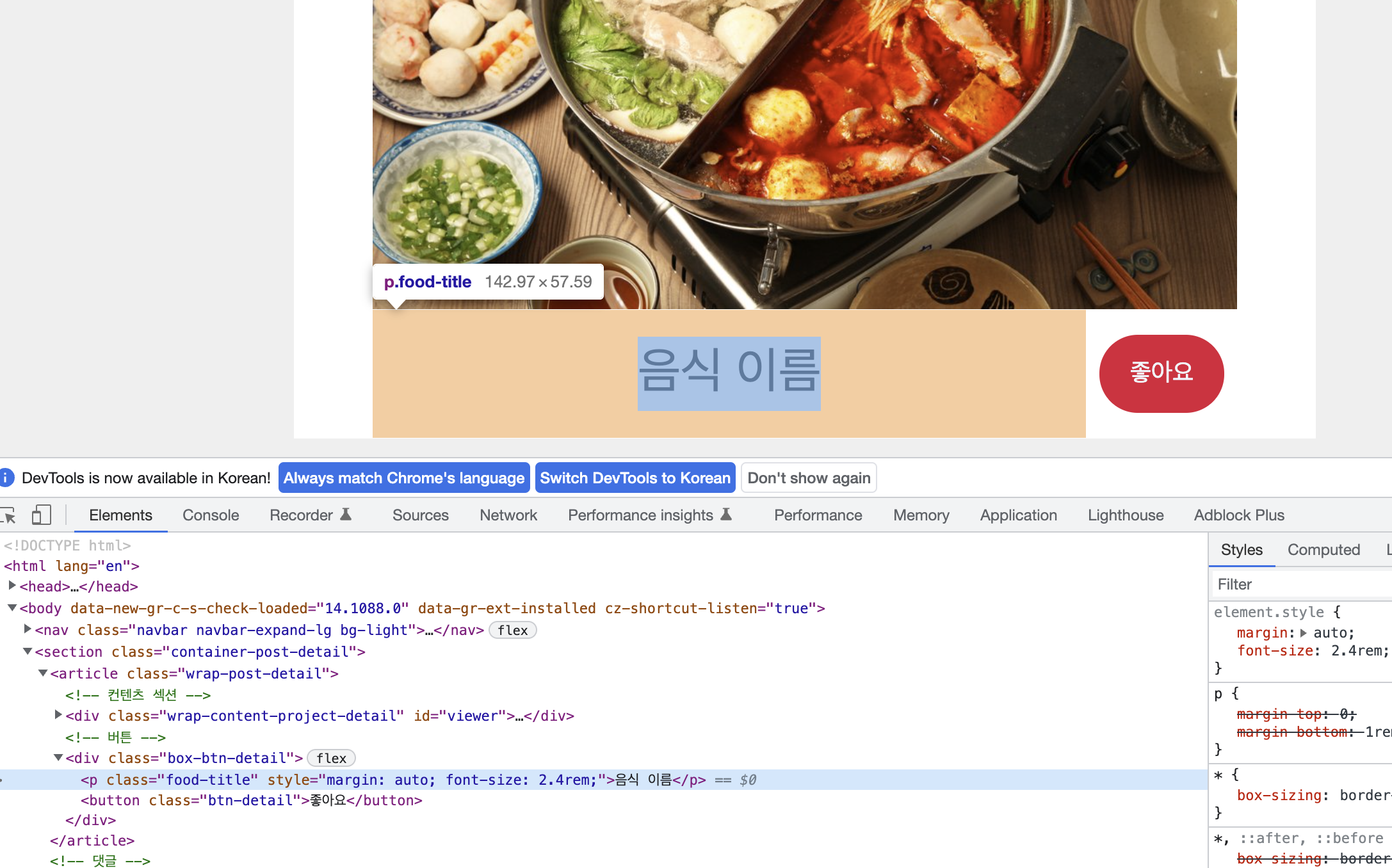This screenshot has width=1392, height=868.
Task: Click the Filter styles input field
Action: 1302,584
